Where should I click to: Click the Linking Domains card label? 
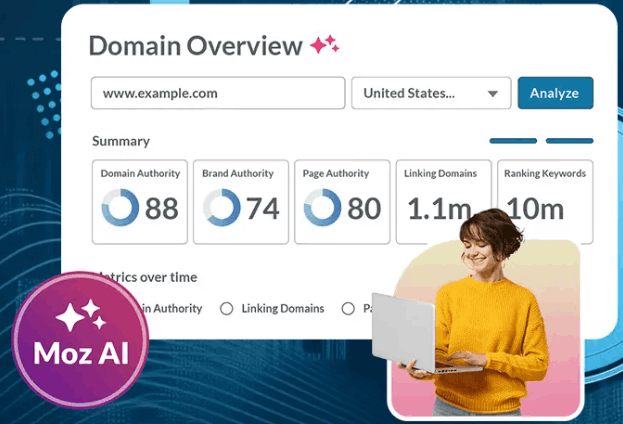[440, 173]
